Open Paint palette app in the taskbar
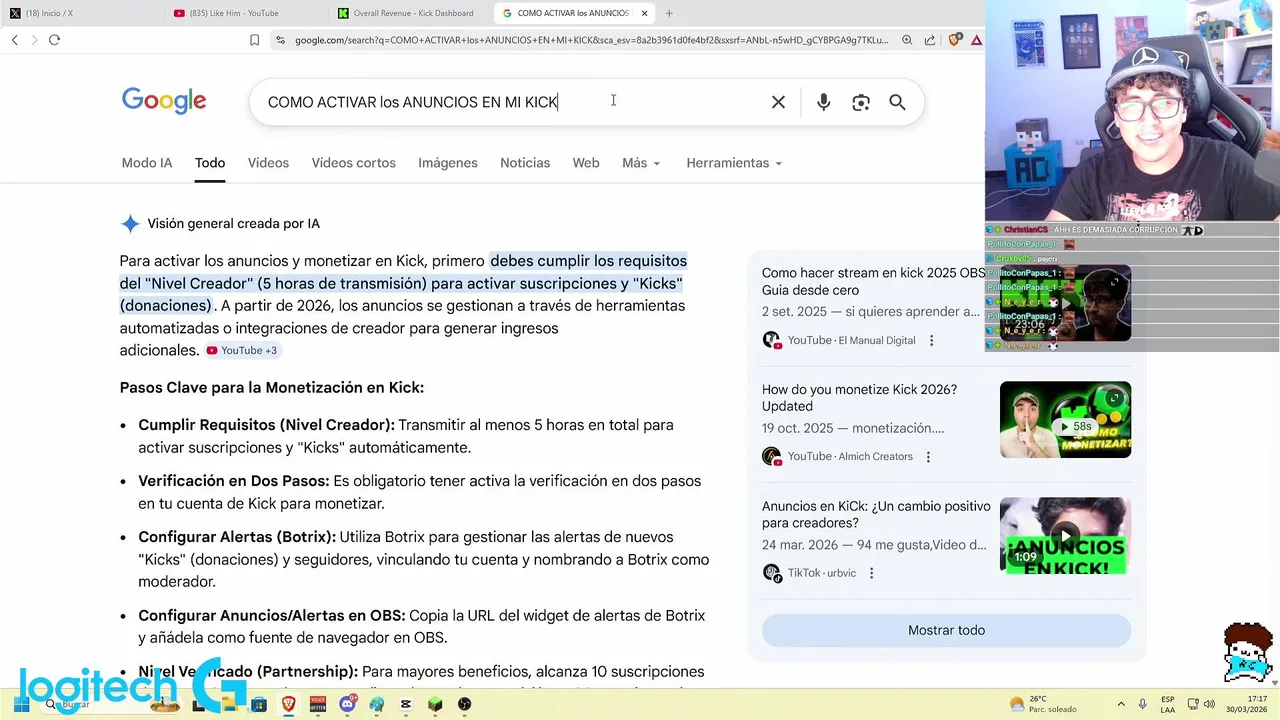The height and width of the screenshot is (720, 1280). [376, 704]
